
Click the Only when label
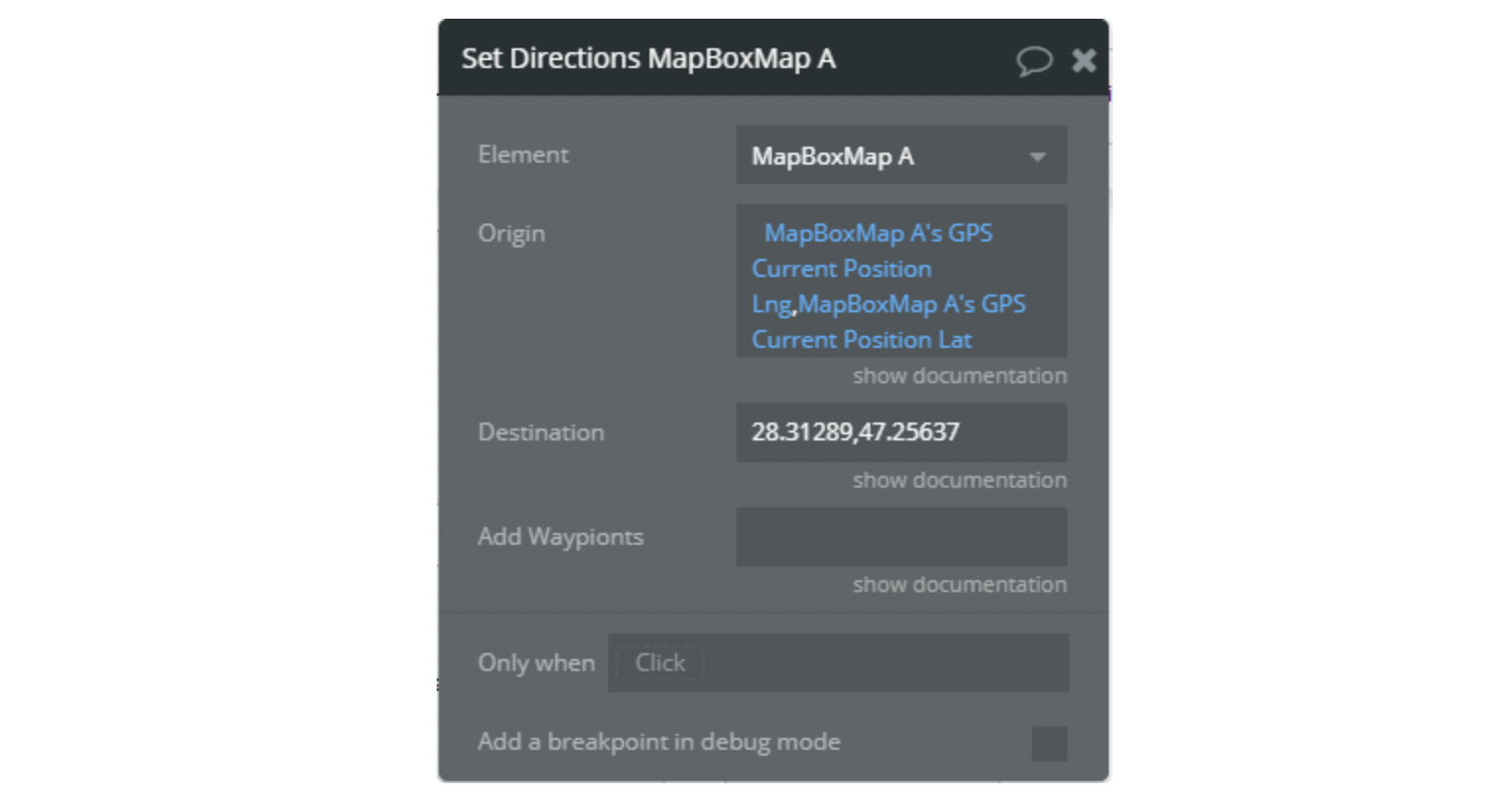click(x=536, y=663)
